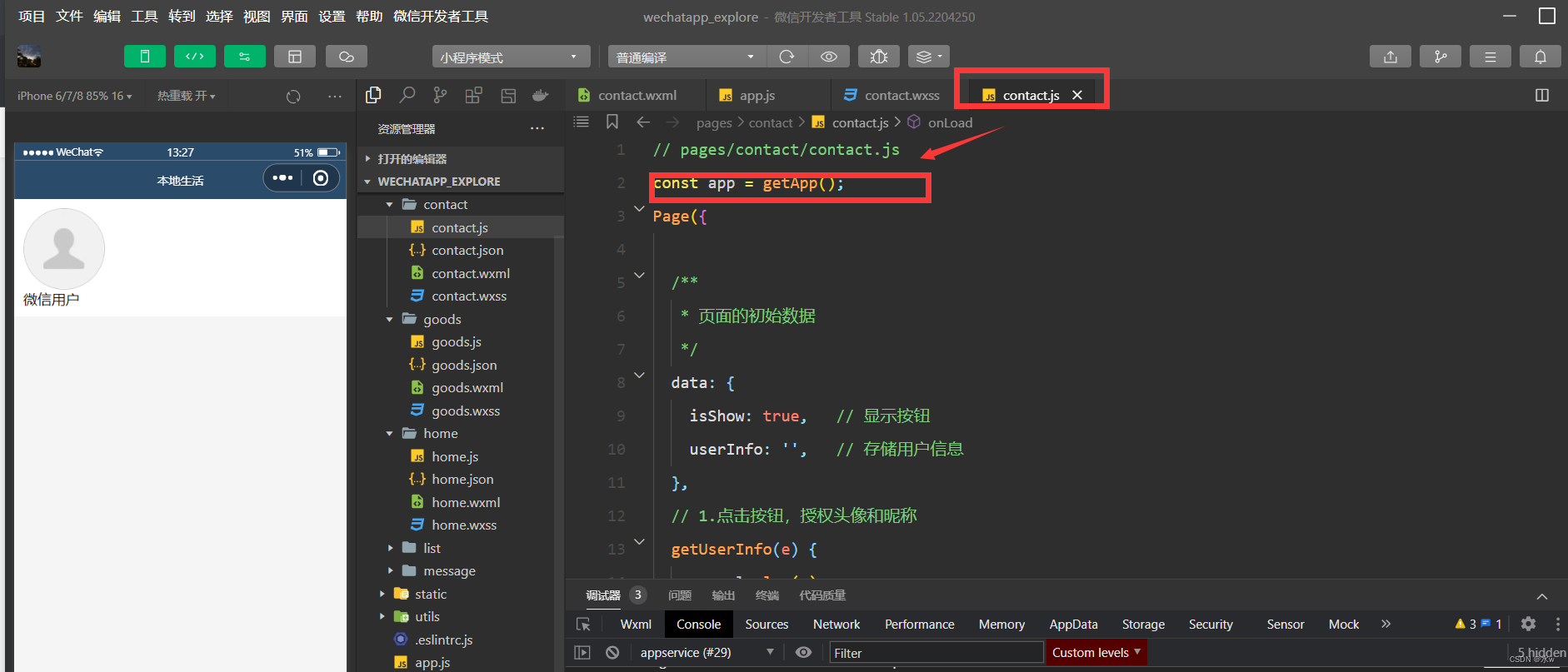Open the 工具 menu
The width and height of the screenshot is (1568, 672).
[144, 16]
